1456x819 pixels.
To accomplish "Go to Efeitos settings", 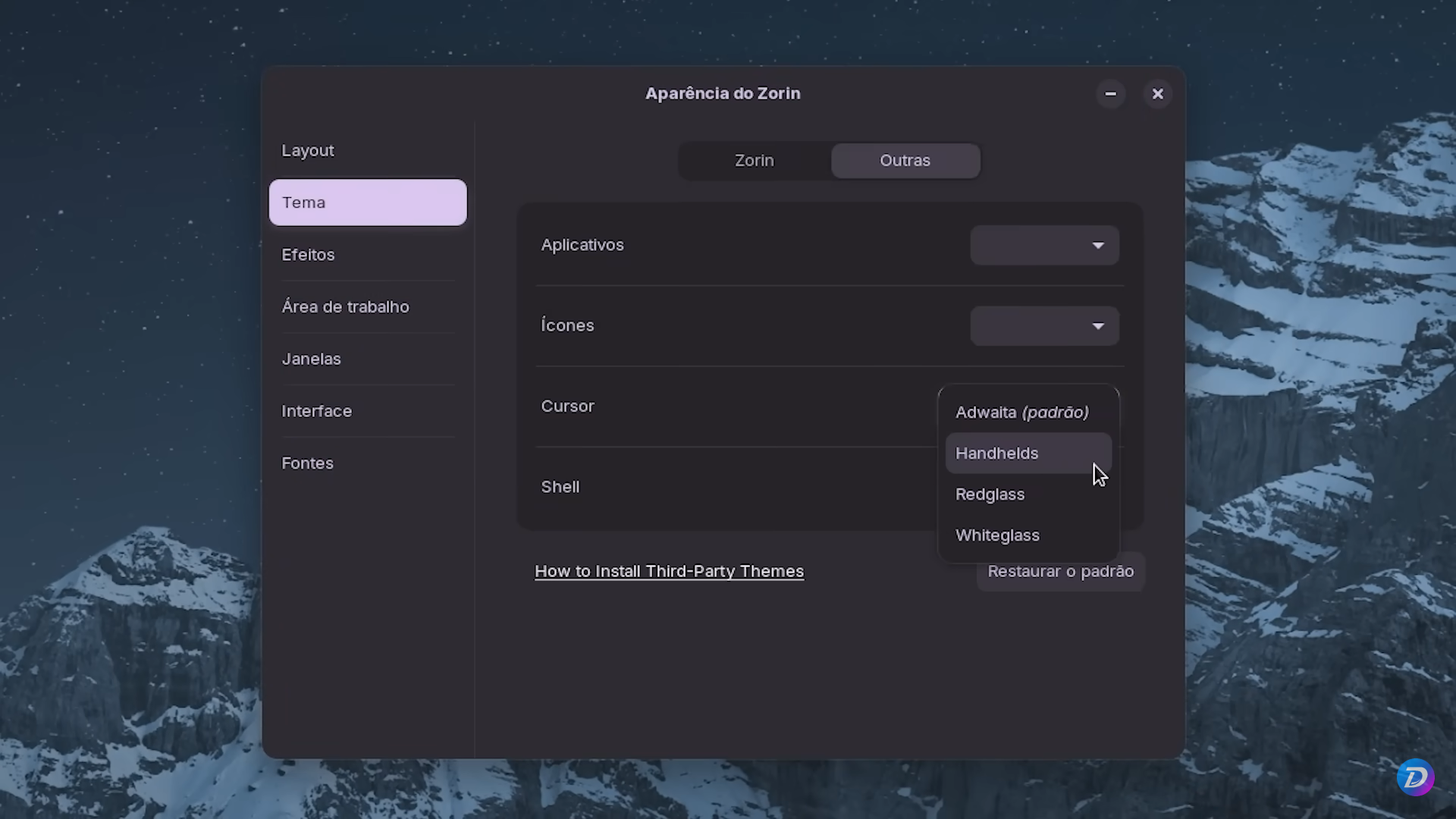I will pyautogui.click(x=308, y=254).
